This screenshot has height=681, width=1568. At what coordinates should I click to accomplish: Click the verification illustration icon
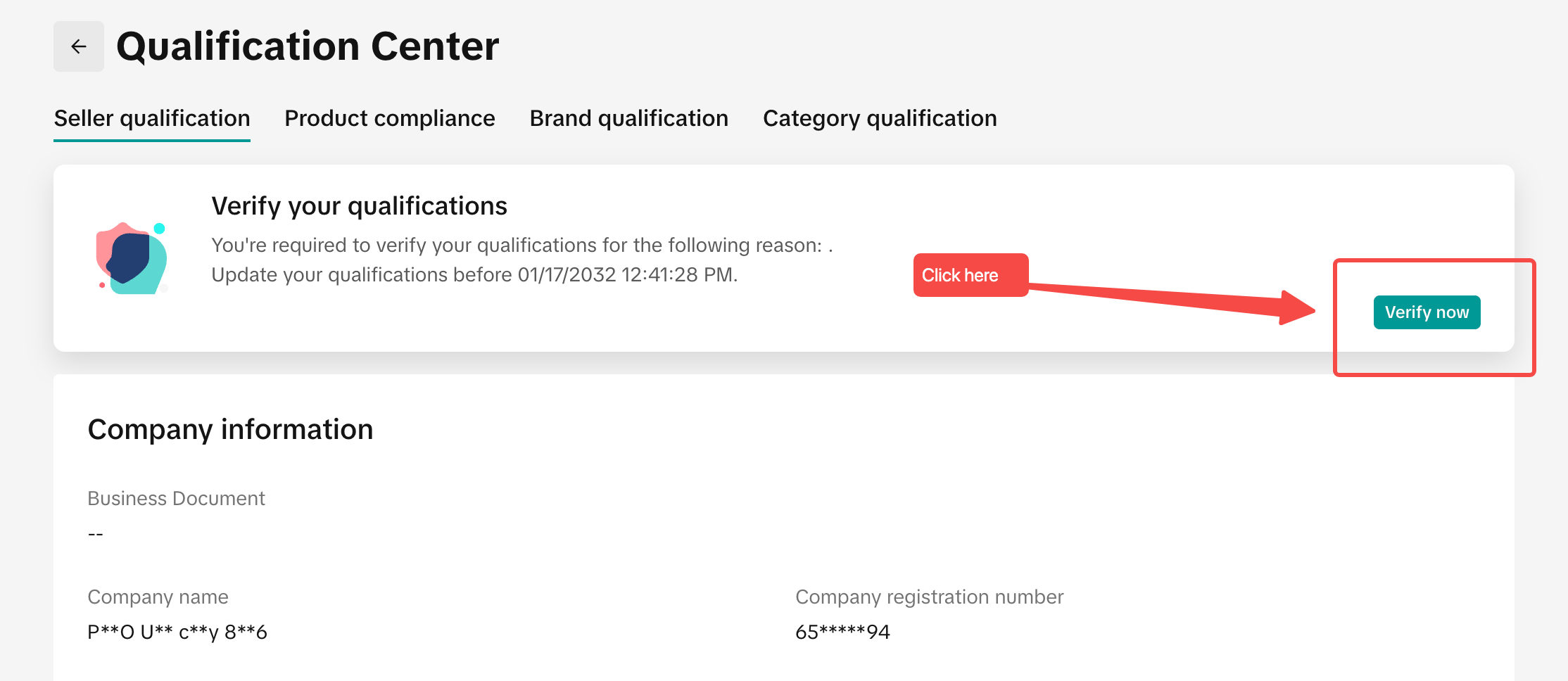132,258
